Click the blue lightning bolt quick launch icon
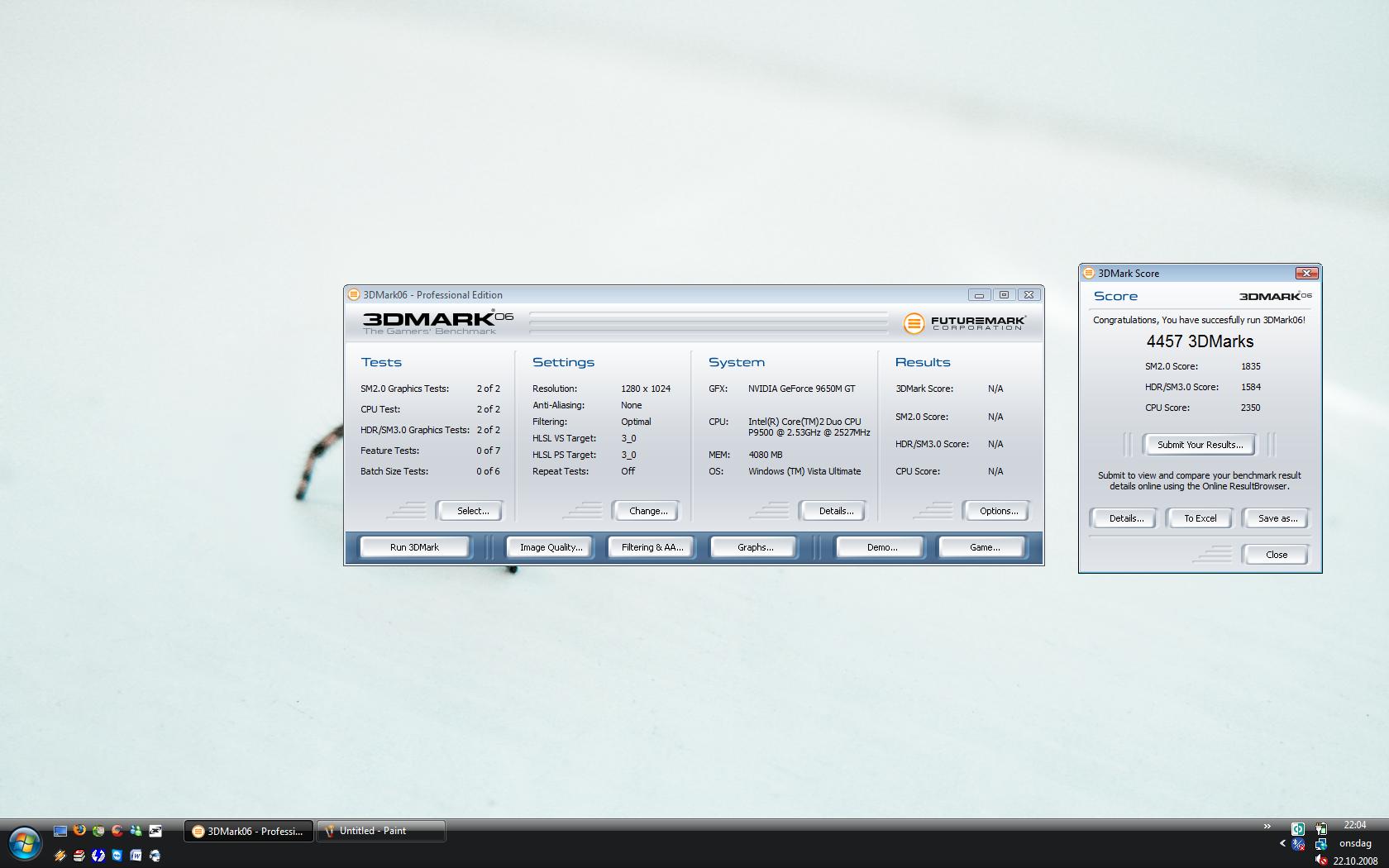Screen dimensions: 1389x868 98,856
